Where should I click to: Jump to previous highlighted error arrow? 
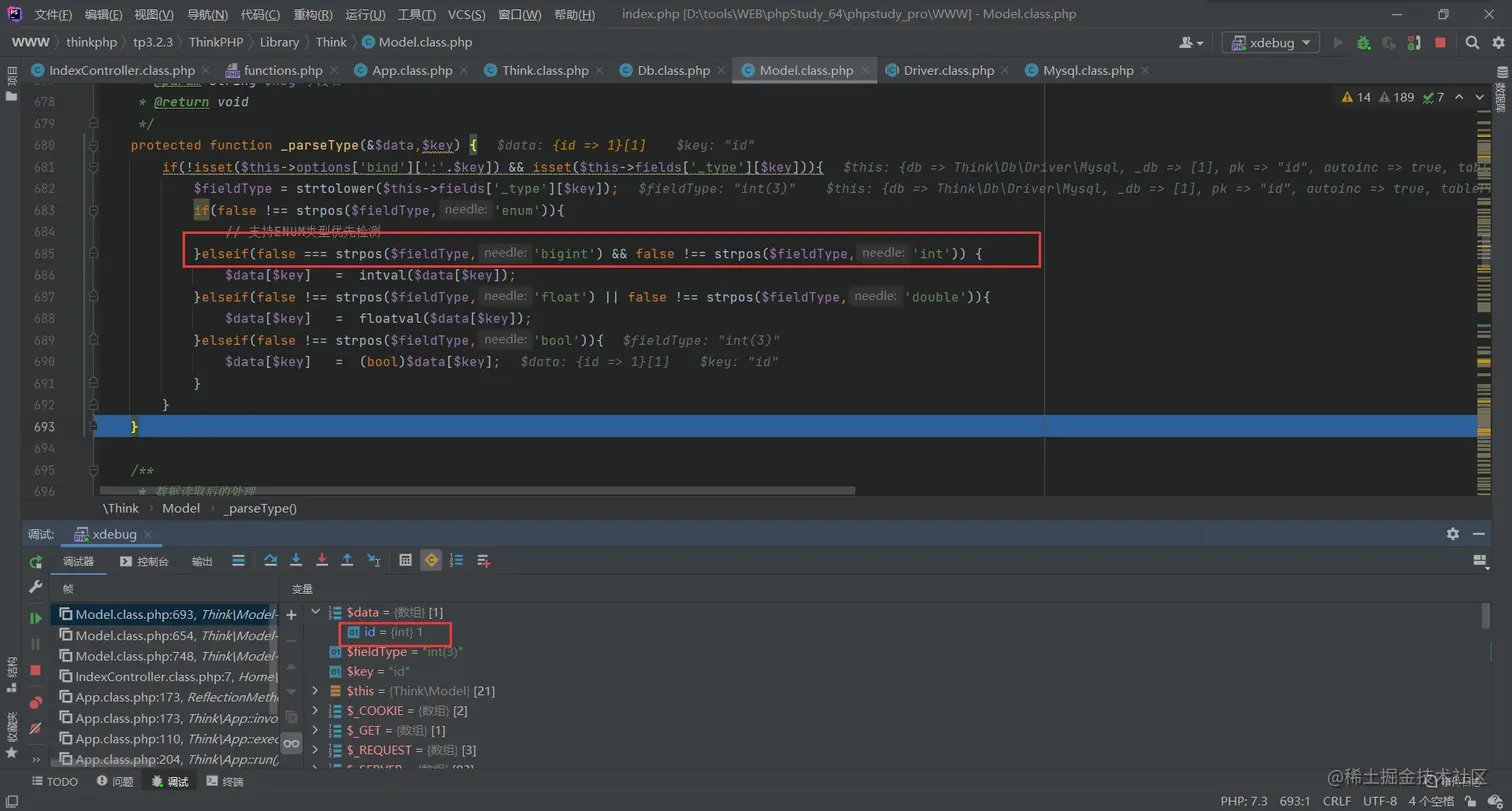[1458, 97]
